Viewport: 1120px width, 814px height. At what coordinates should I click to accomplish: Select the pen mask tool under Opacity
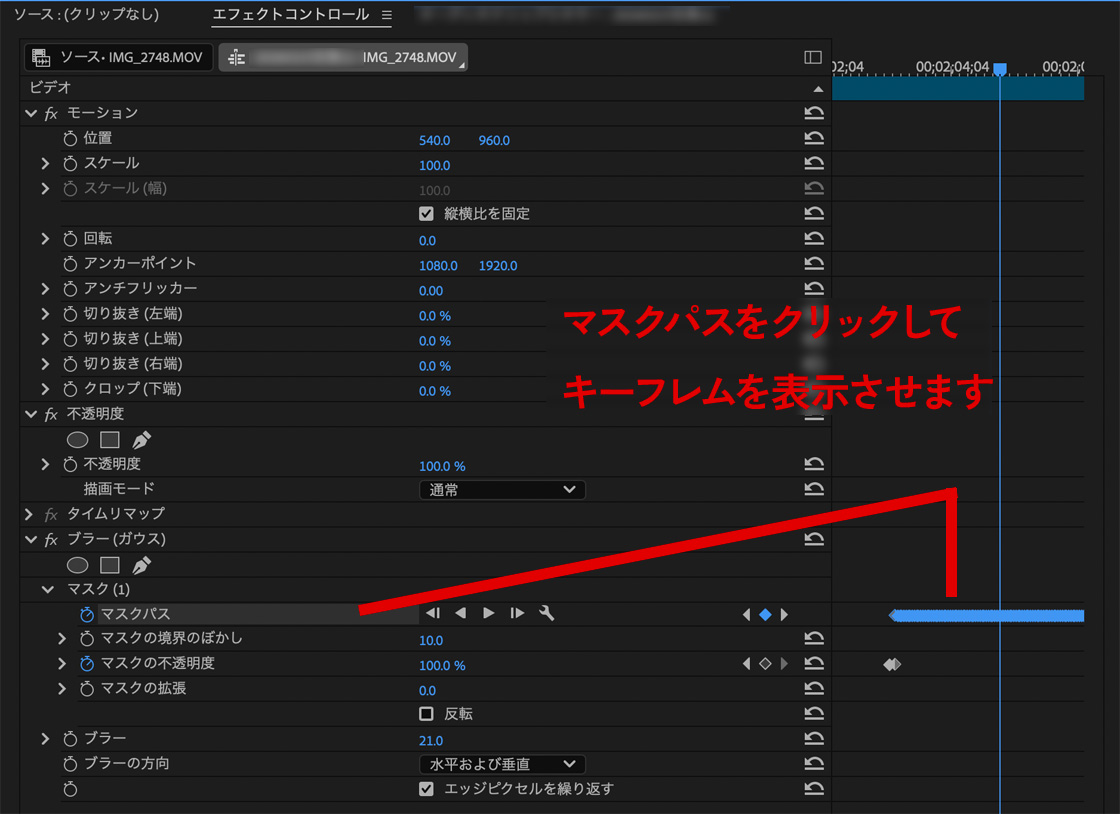pyautogui.click(x=141, y=440)
